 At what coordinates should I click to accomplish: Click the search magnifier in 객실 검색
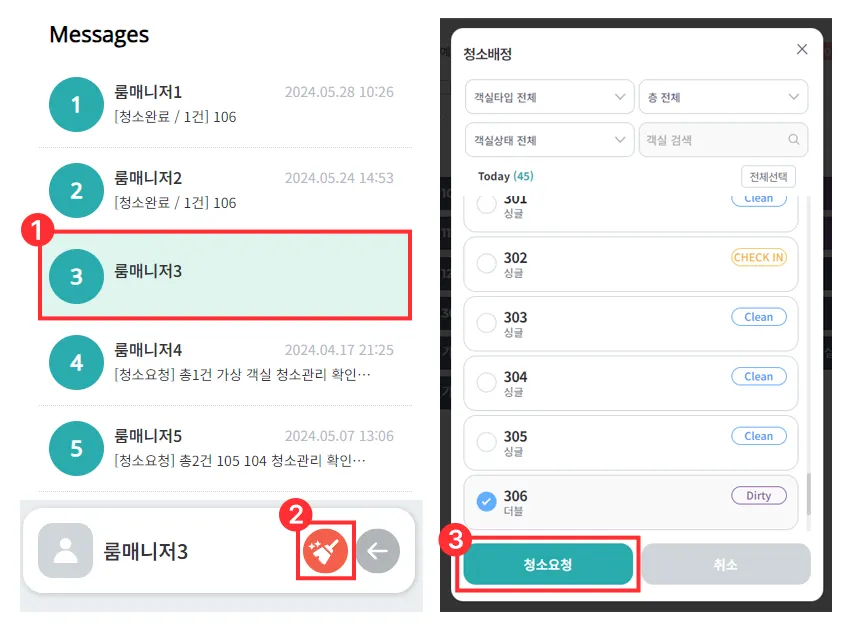point(793,139)
